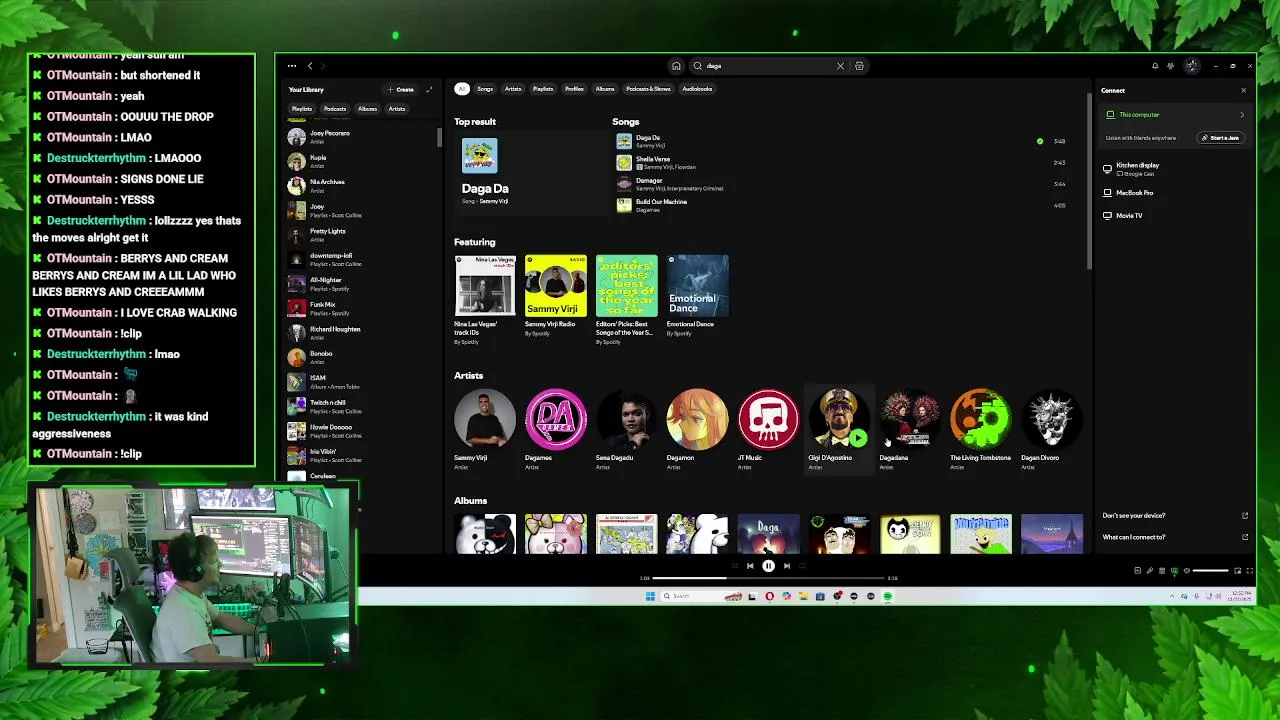Expand This computer device options
The width and height of the screenshot is (1280, 720).
[1242, 115]
